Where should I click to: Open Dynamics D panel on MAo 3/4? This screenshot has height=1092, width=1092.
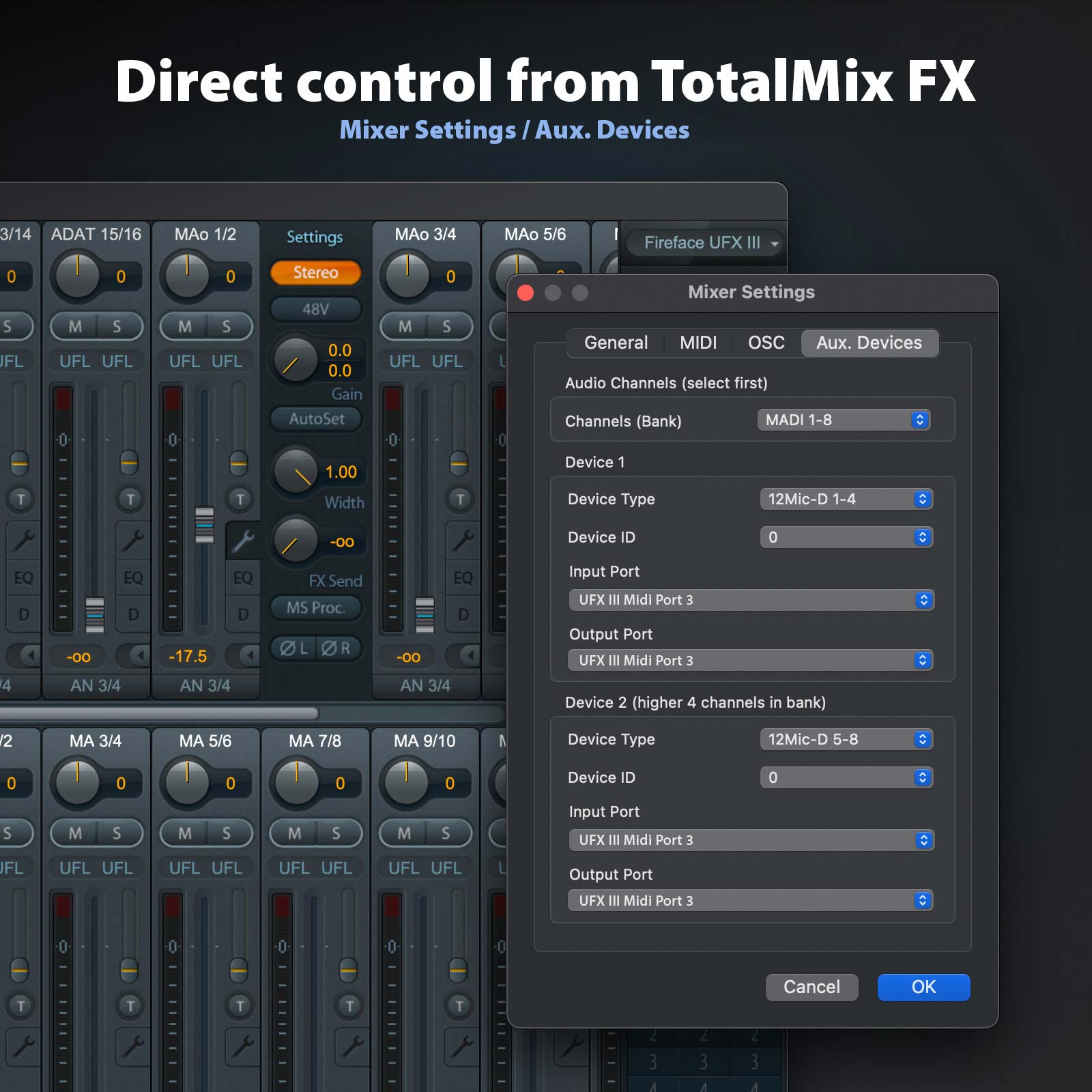tap(463, 614)
